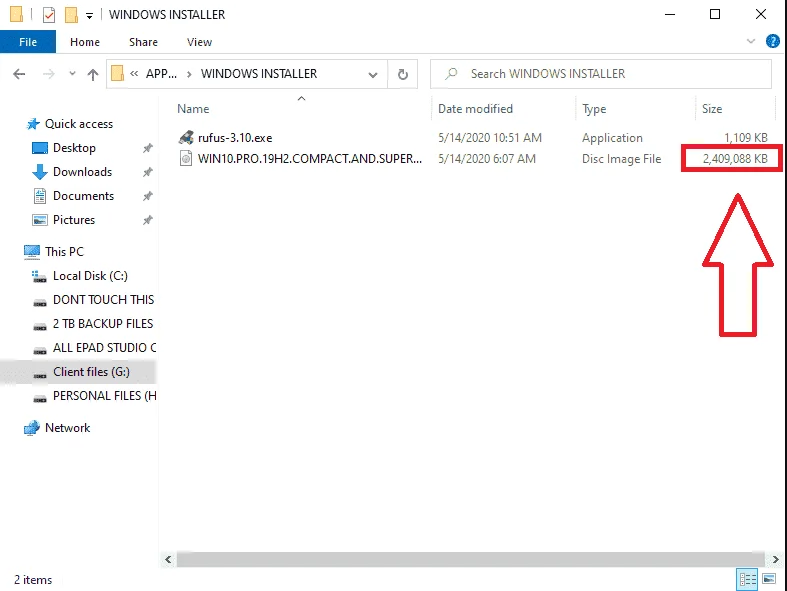787x591 pixels.
Task: Click the scroll right arrow
Action: 775,559
